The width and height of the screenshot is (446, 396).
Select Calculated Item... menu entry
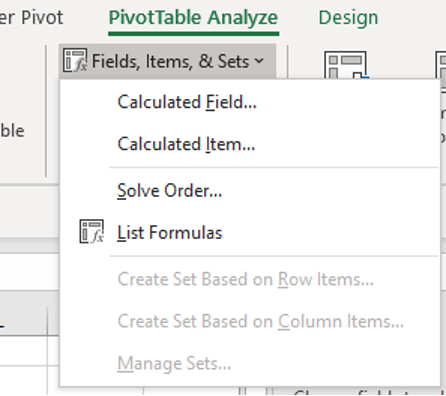coord(186,144)
